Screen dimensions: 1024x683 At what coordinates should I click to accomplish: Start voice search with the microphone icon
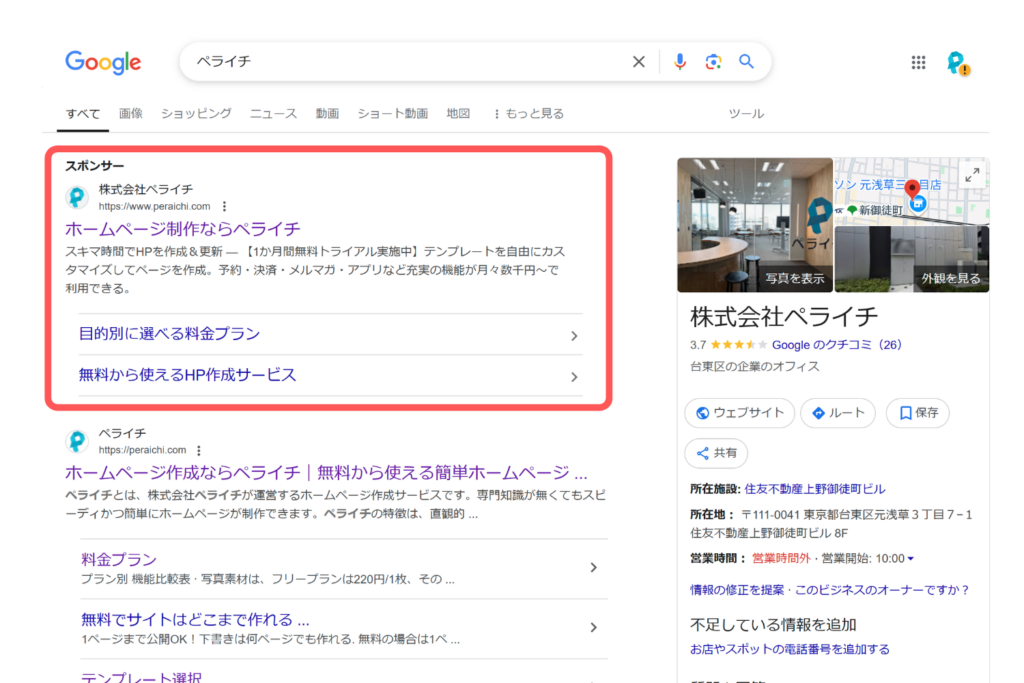point(680,62)
